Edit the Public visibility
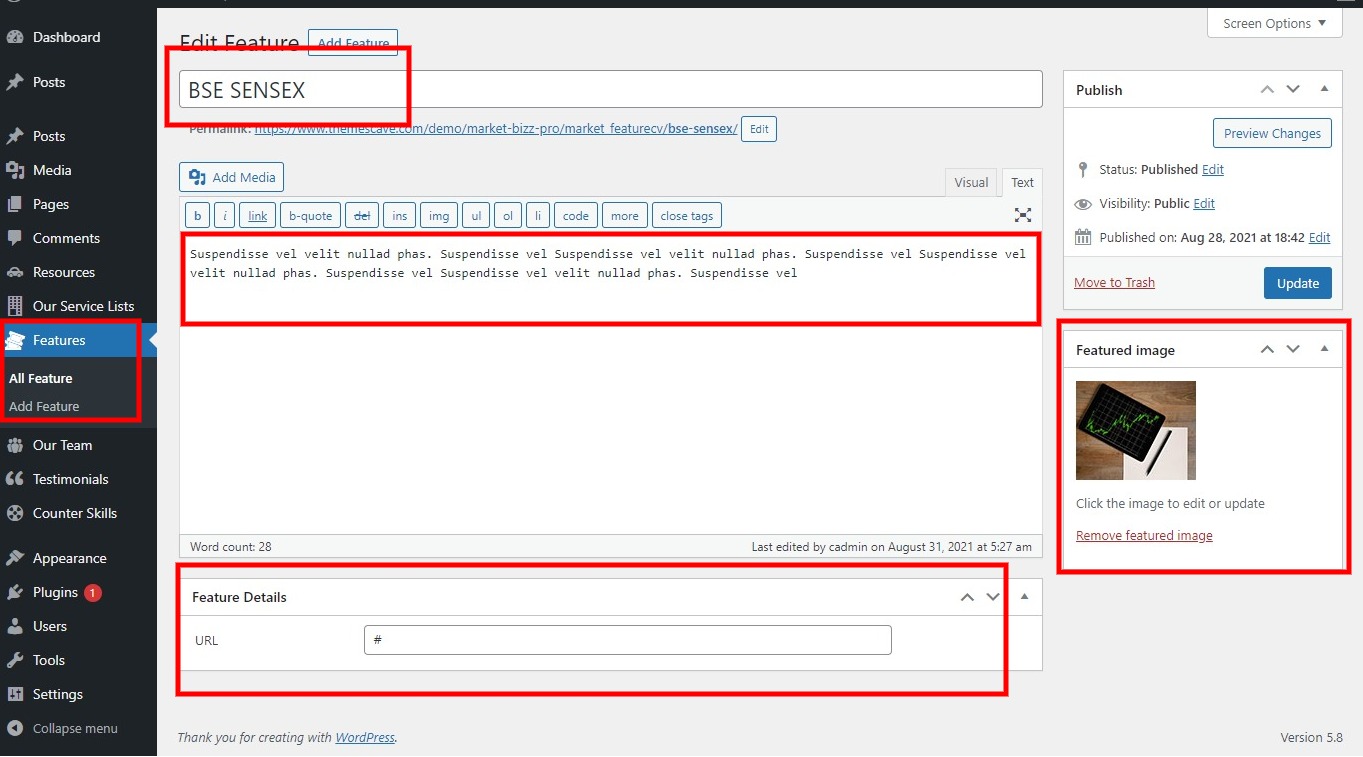1363x757 pixels. point(1204,203)
